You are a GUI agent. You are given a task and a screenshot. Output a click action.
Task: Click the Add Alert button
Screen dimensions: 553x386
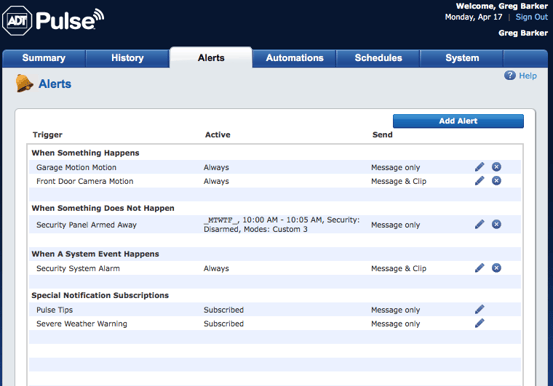[458, 121]
